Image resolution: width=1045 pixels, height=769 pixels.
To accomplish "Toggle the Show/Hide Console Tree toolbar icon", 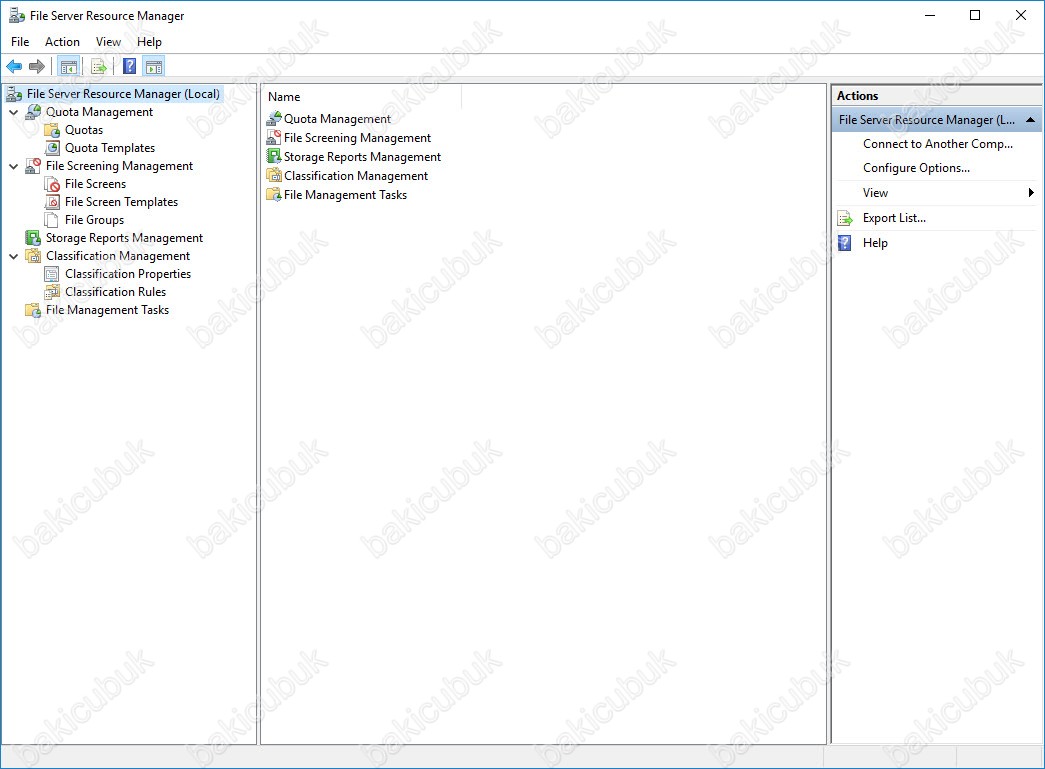I will [x=69, y=67].
